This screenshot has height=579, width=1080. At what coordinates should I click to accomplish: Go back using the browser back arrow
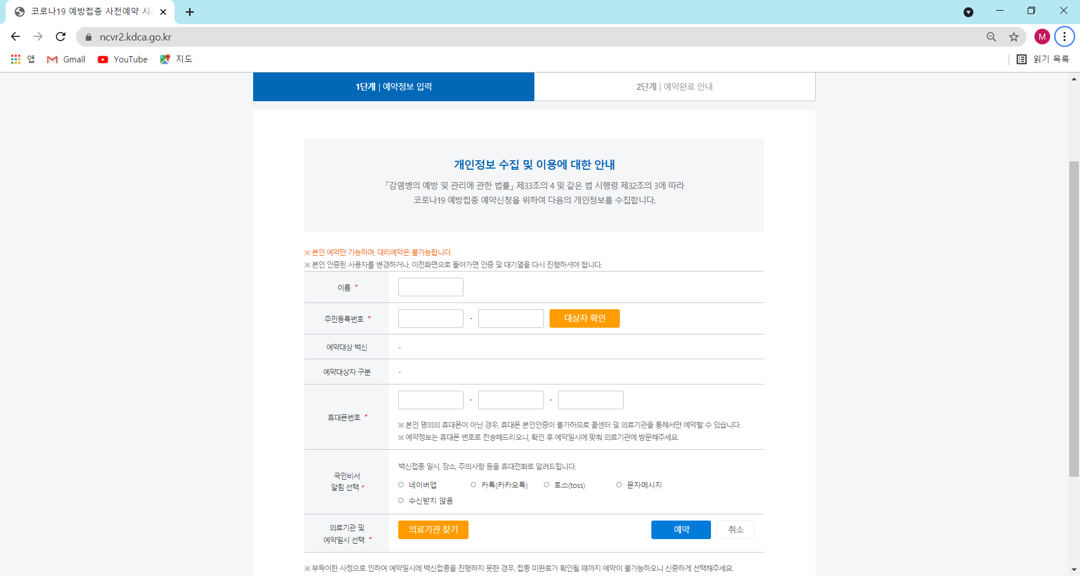(15, 36)
